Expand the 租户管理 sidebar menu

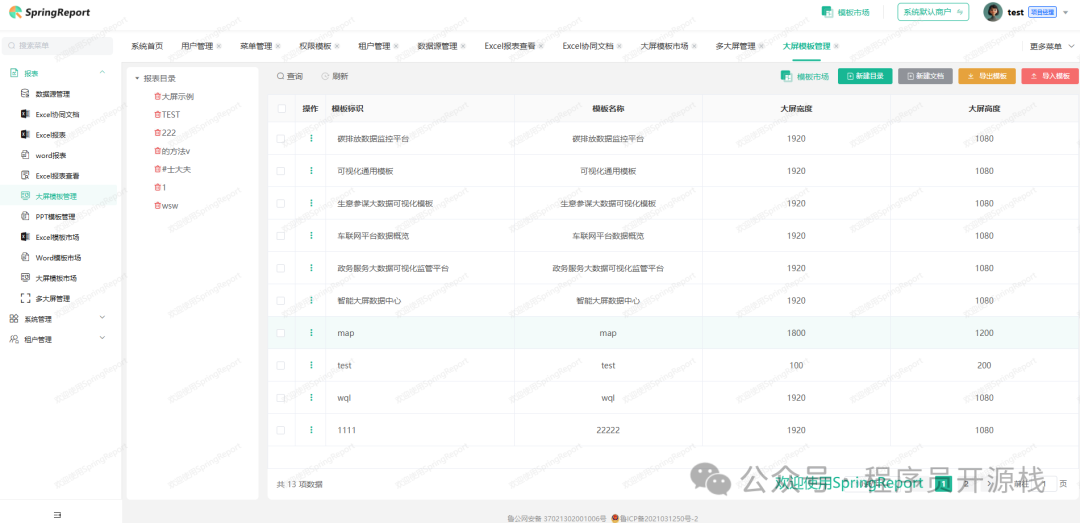103,338
